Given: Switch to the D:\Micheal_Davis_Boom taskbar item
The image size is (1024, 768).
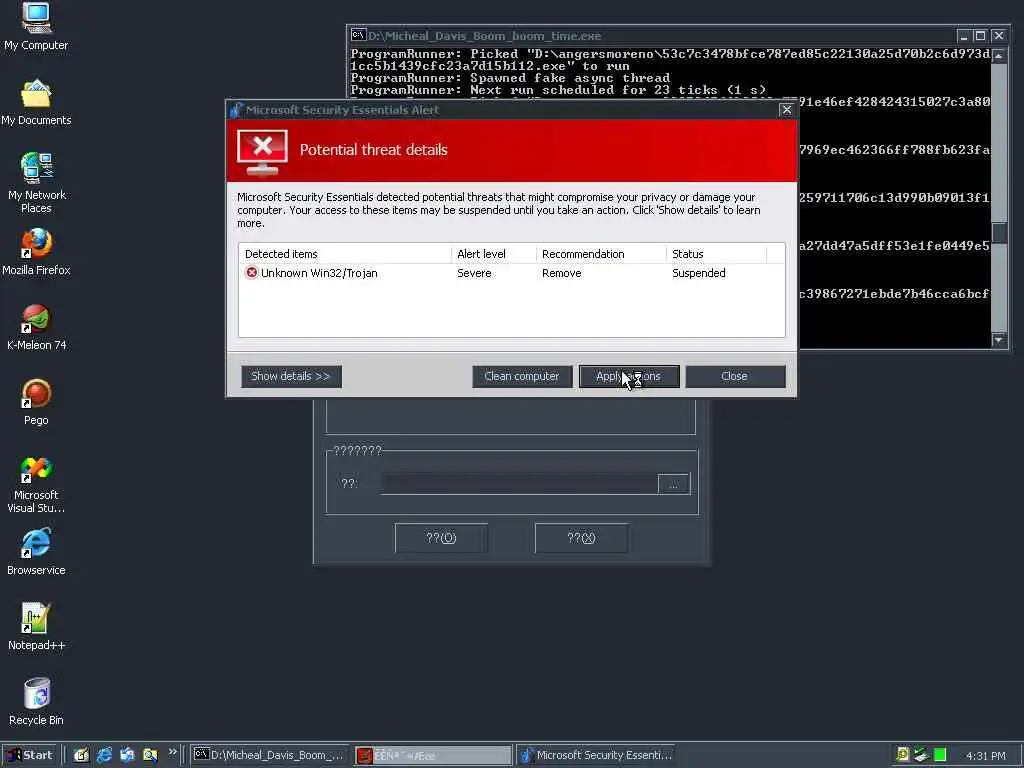Looking at the screenshot, I should coord(270,755).
